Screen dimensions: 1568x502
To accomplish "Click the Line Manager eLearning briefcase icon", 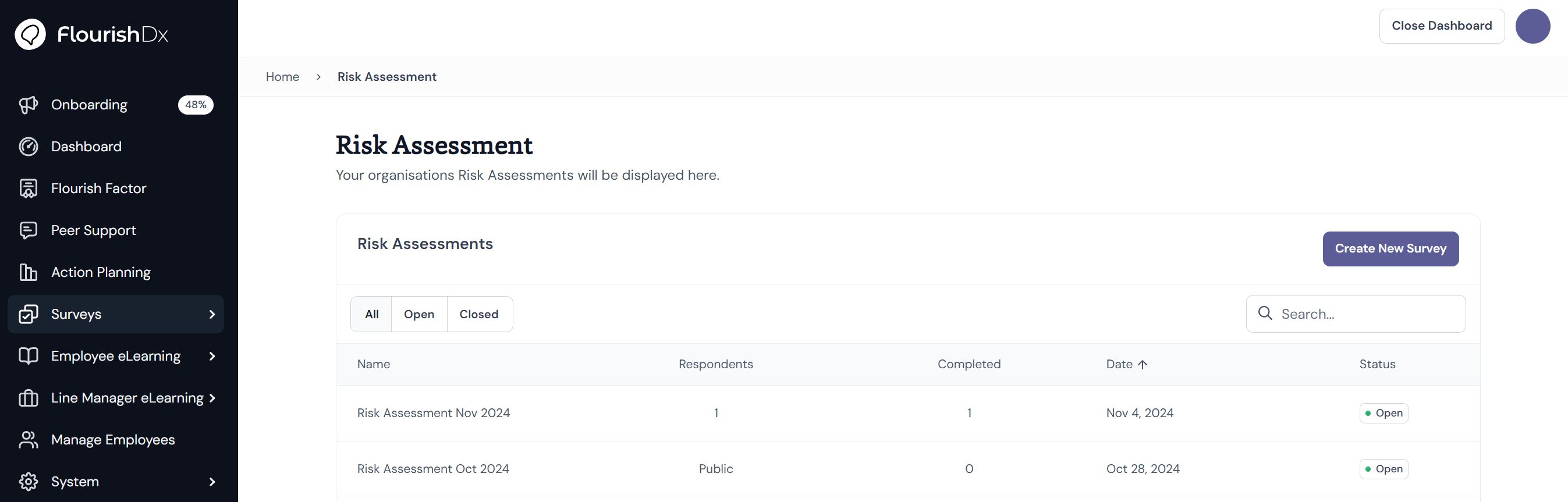I will 28,398.
